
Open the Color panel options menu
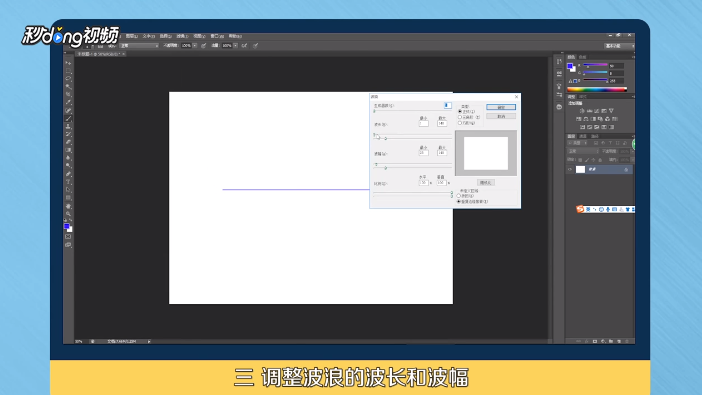point(633,57)
